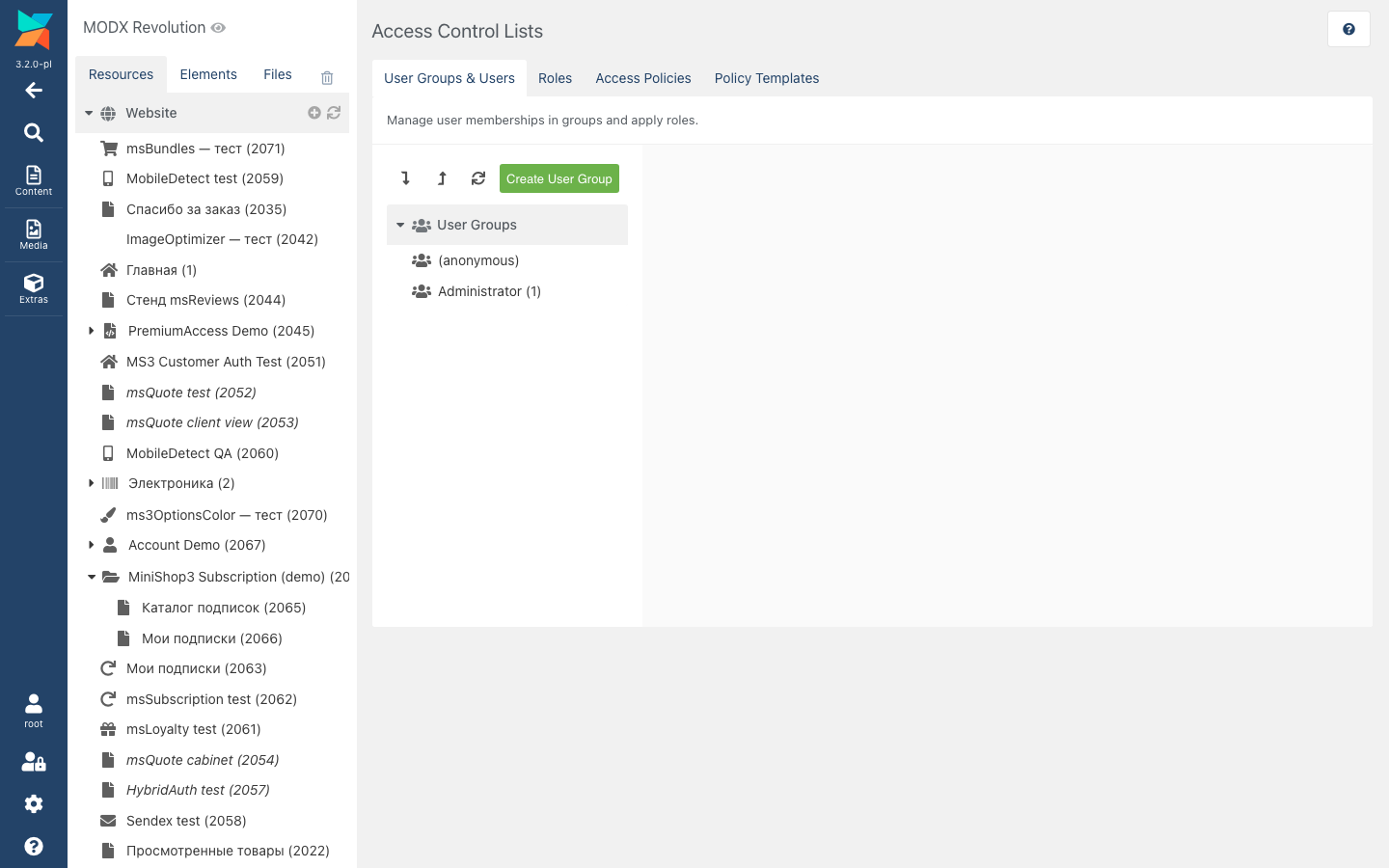Open msQuote cabinet (2054) resource
Viewport: 1389px width, 868px height.
[x=203, y=760]
